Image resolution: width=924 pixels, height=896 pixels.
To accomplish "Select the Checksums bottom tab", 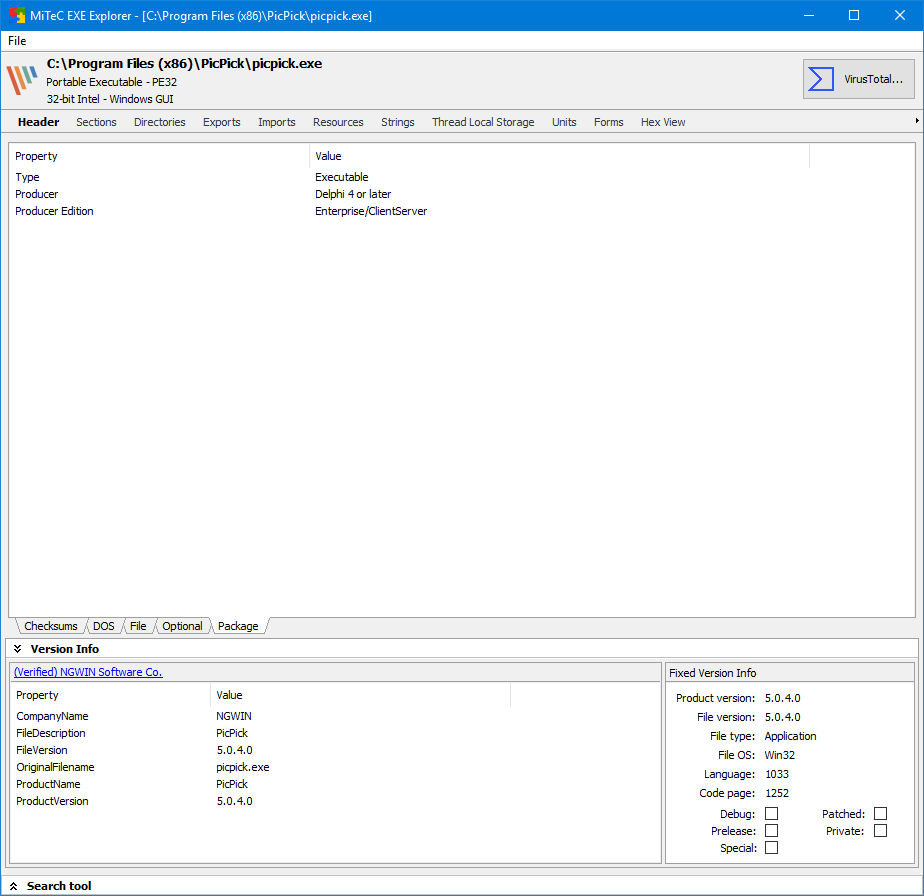I will click(51, 626).
